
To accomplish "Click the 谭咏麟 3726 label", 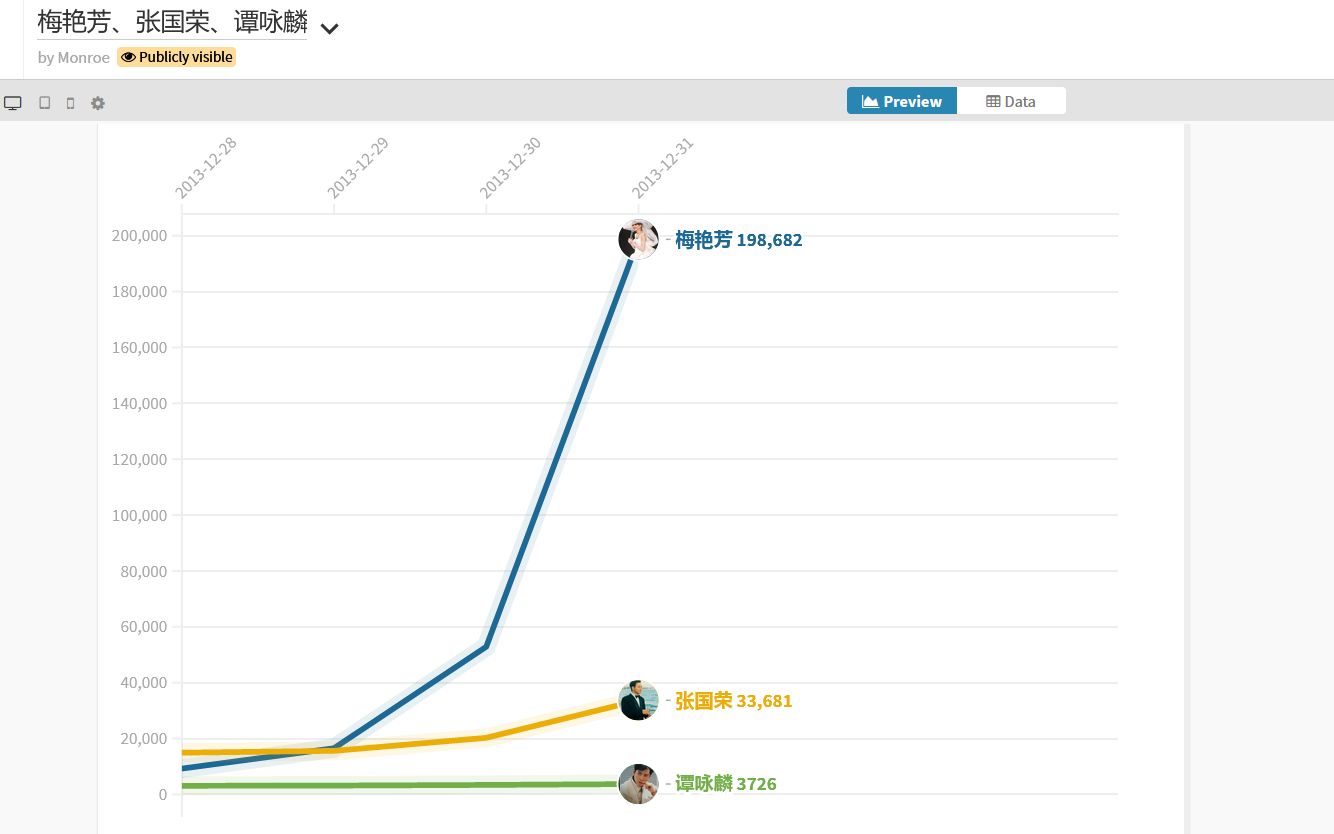I will tap(725, 784).
